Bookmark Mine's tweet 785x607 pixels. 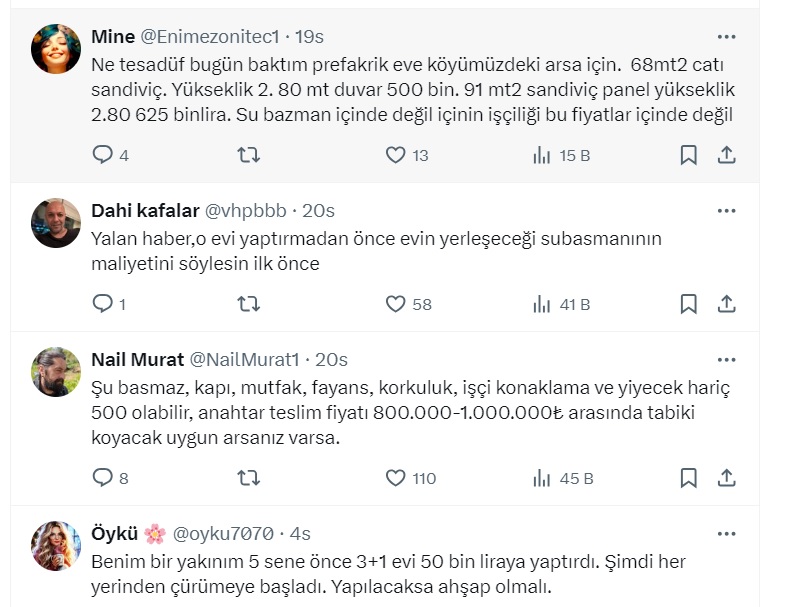pos(688,155)
